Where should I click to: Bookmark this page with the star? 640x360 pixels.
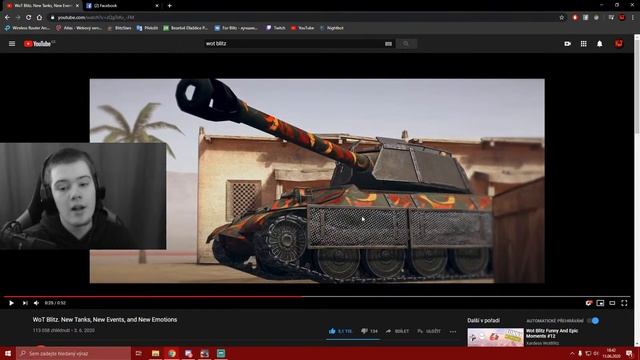(562, 18)
